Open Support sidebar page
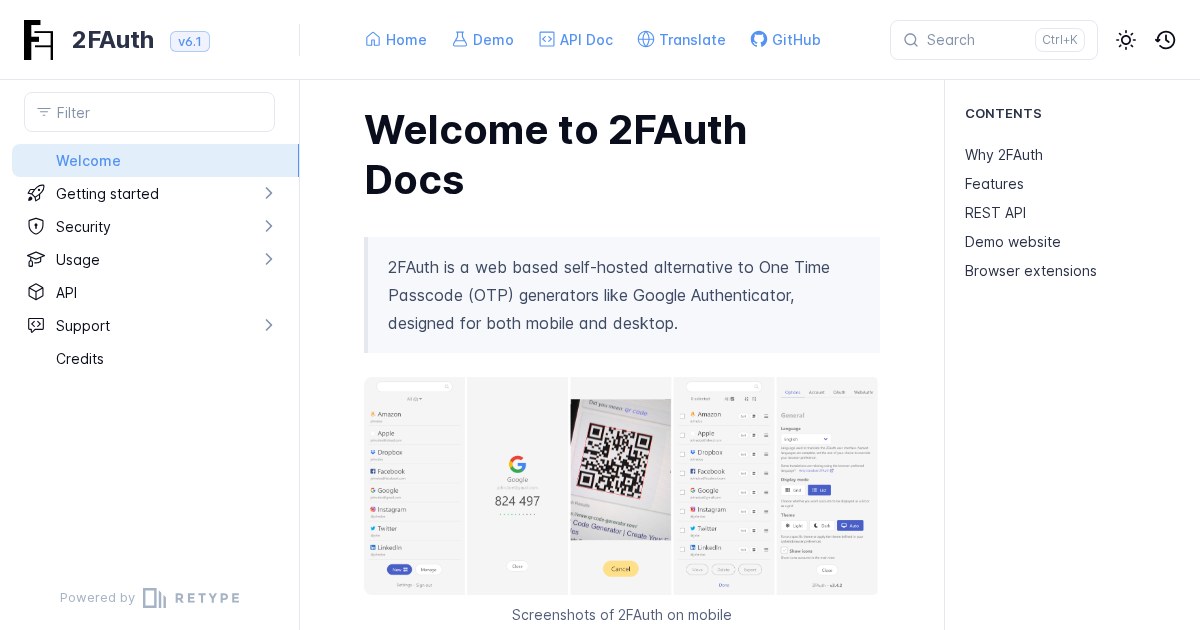Viewport: 1200px width, 630px height. [83, 325]
